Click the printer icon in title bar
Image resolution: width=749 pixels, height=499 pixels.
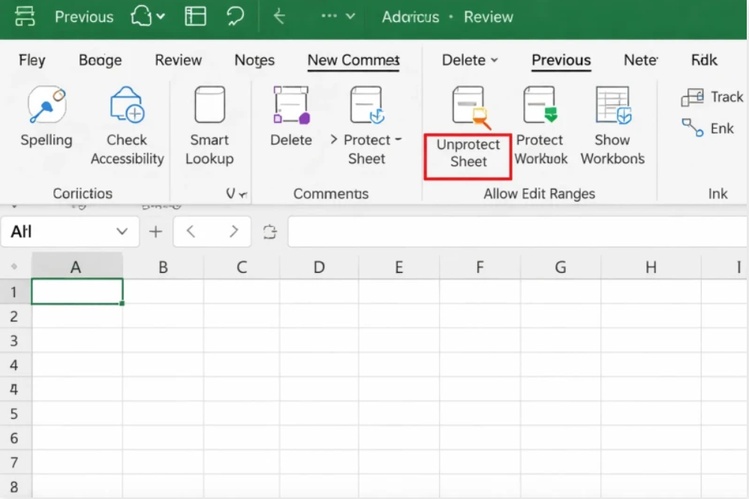coord(24,17)
